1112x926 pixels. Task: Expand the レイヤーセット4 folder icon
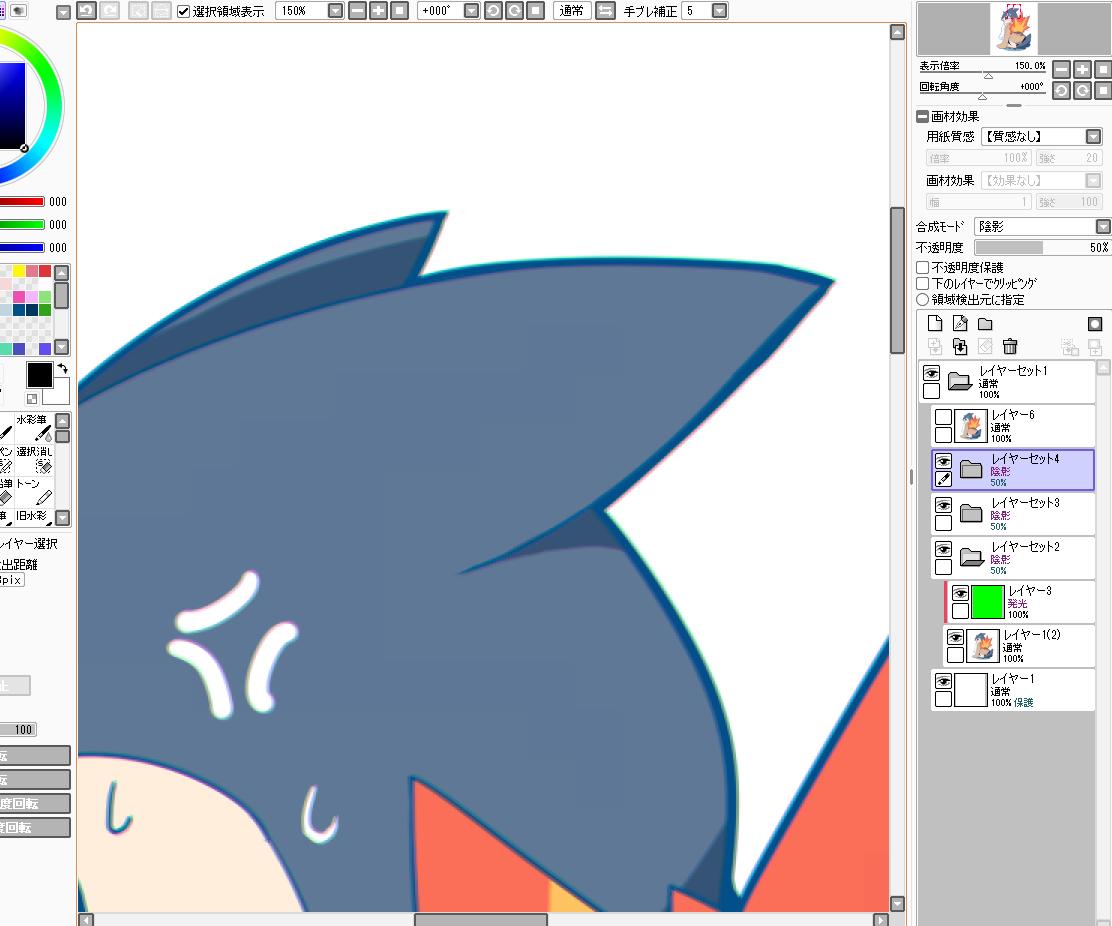point(971,469)
